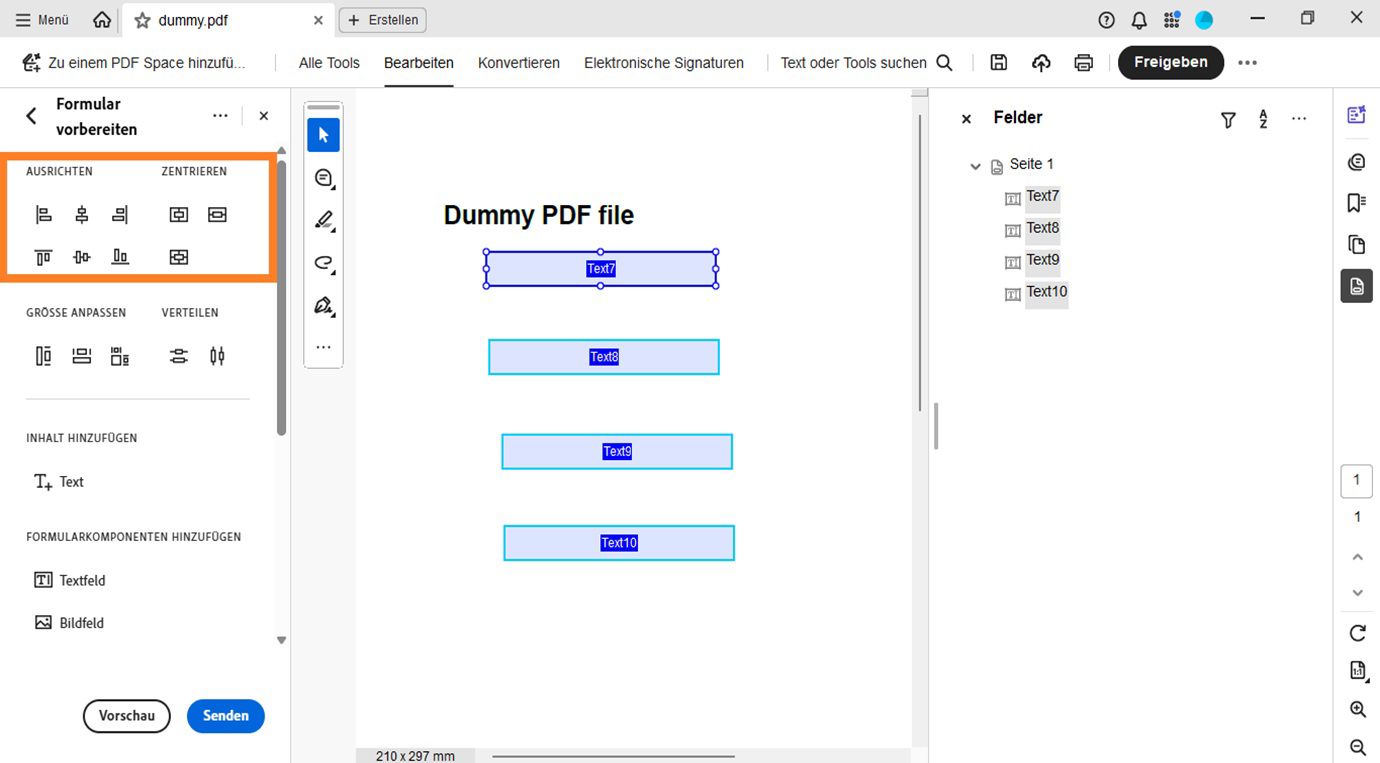Upload the file to cloud storage

tap(1041, 62)
